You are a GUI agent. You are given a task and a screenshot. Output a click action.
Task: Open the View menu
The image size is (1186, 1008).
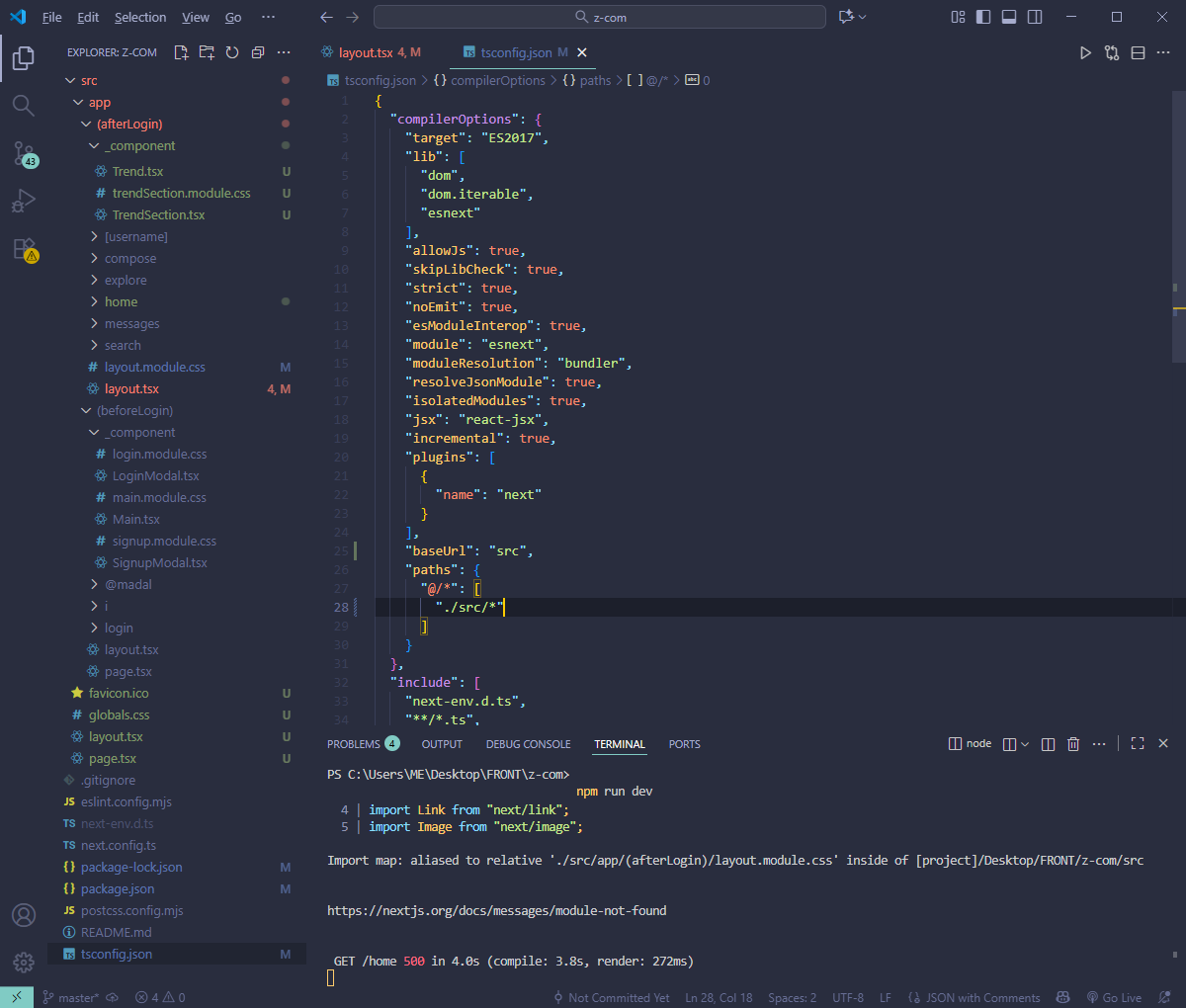(196, 17)
